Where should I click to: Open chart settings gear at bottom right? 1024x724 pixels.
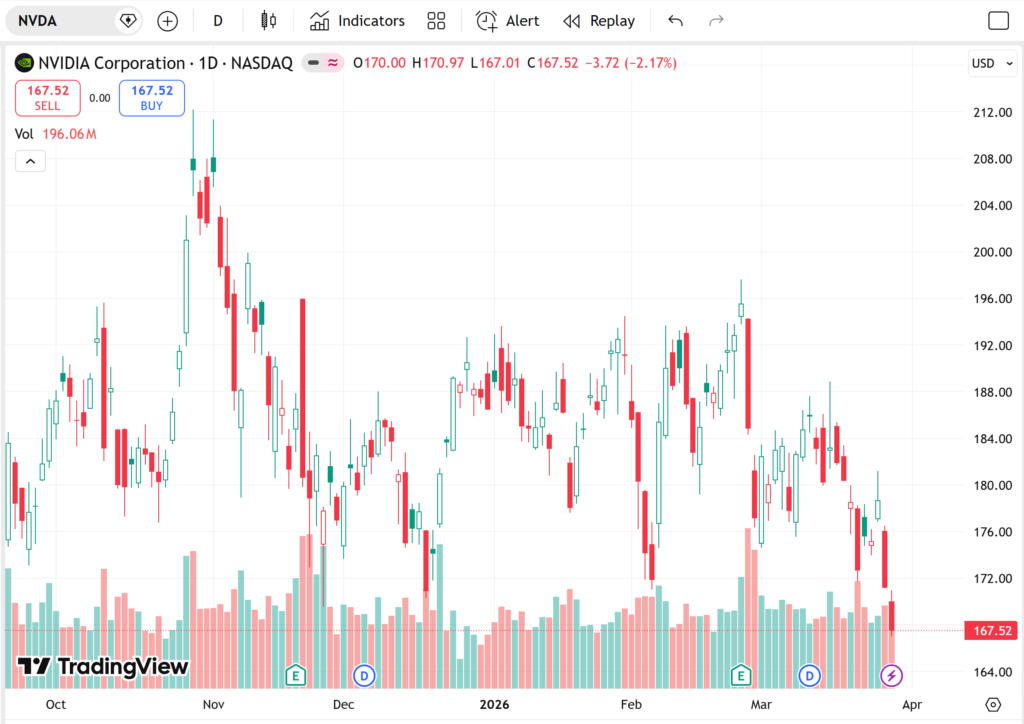992,704
